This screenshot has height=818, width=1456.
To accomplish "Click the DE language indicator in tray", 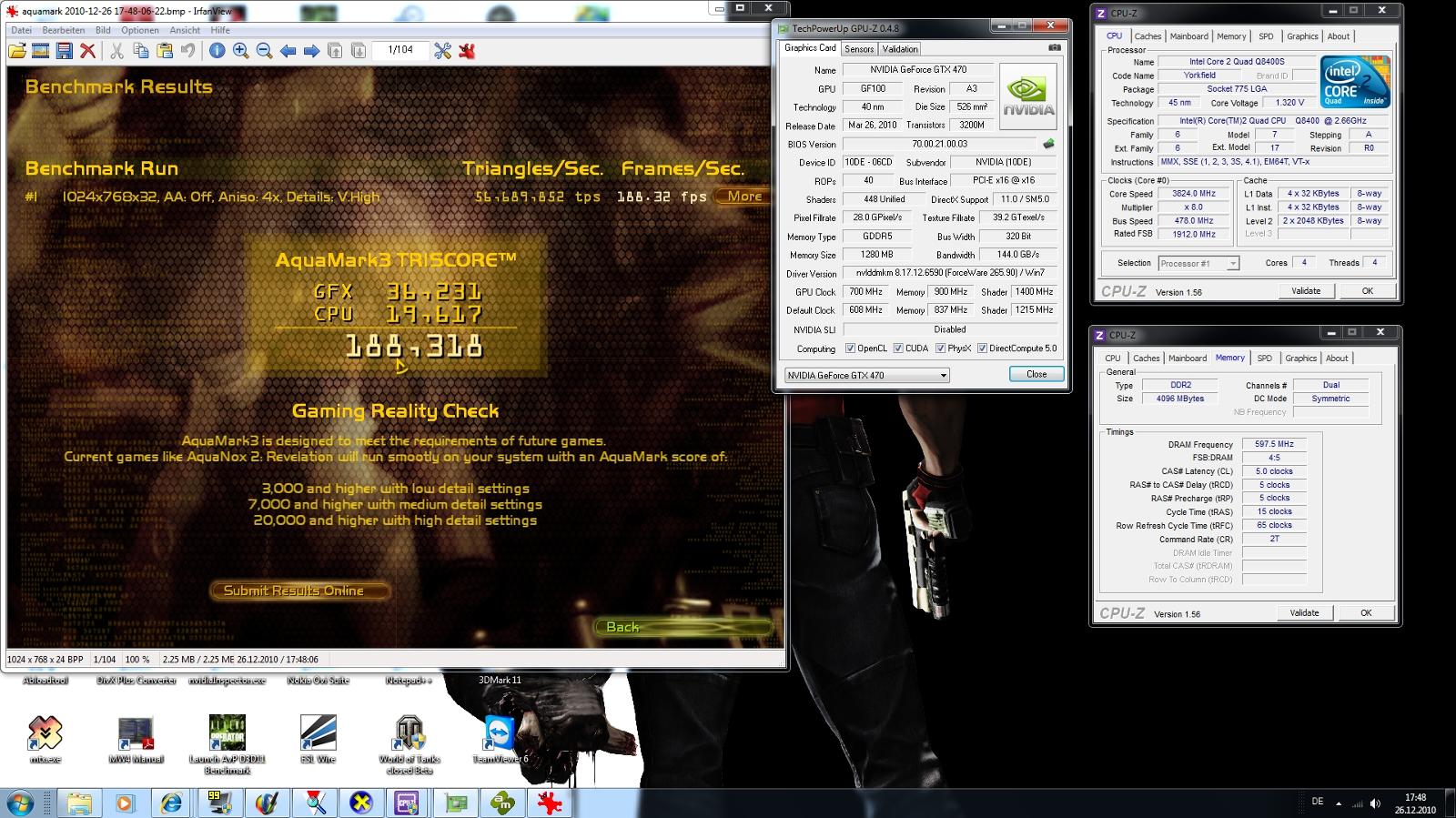I will pyautogui.click(x=1318, y=802).
